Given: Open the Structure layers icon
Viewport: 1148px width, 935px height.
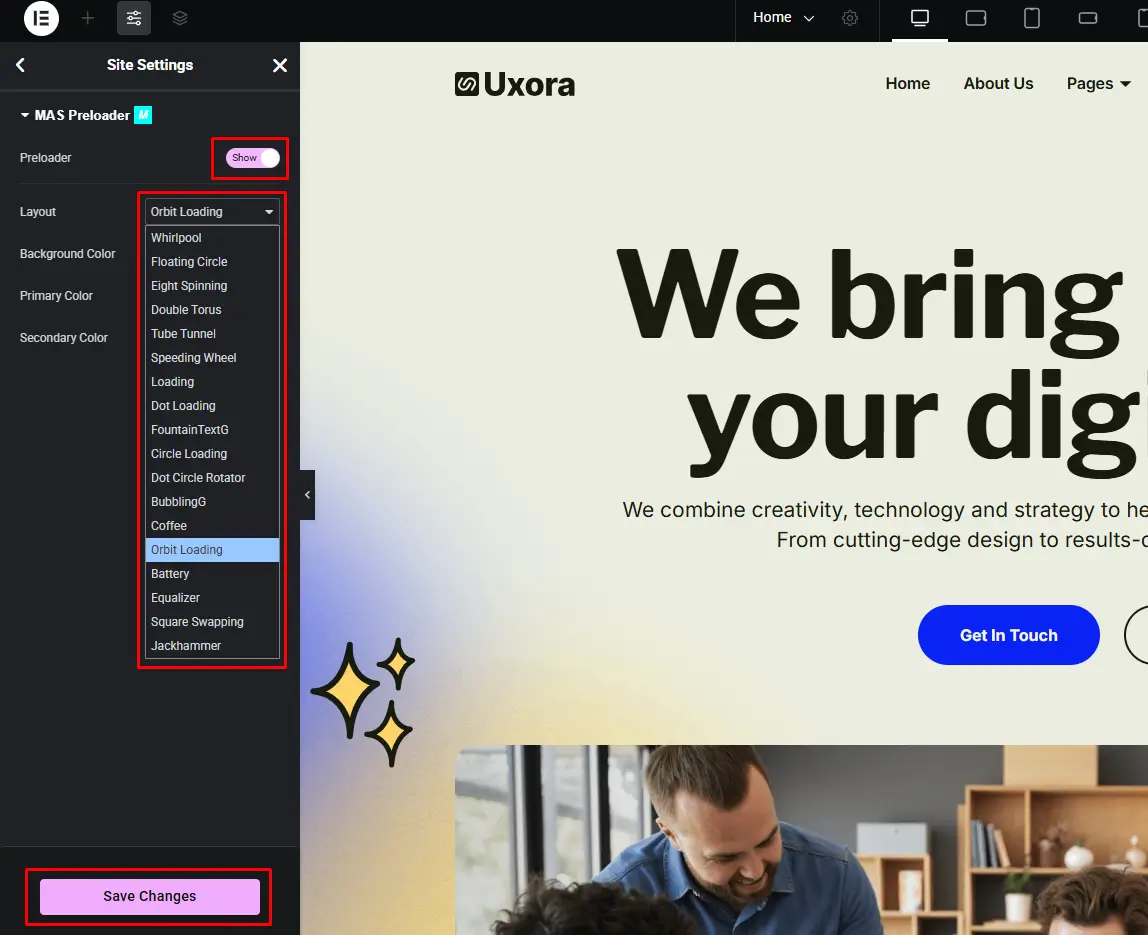Looking at the screenshot, I should [180, 18].
